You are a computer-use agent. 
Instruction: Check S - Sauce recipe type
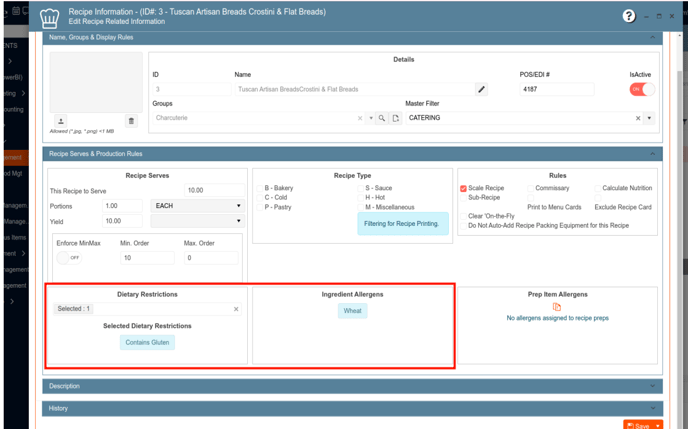tap(360, 188)
